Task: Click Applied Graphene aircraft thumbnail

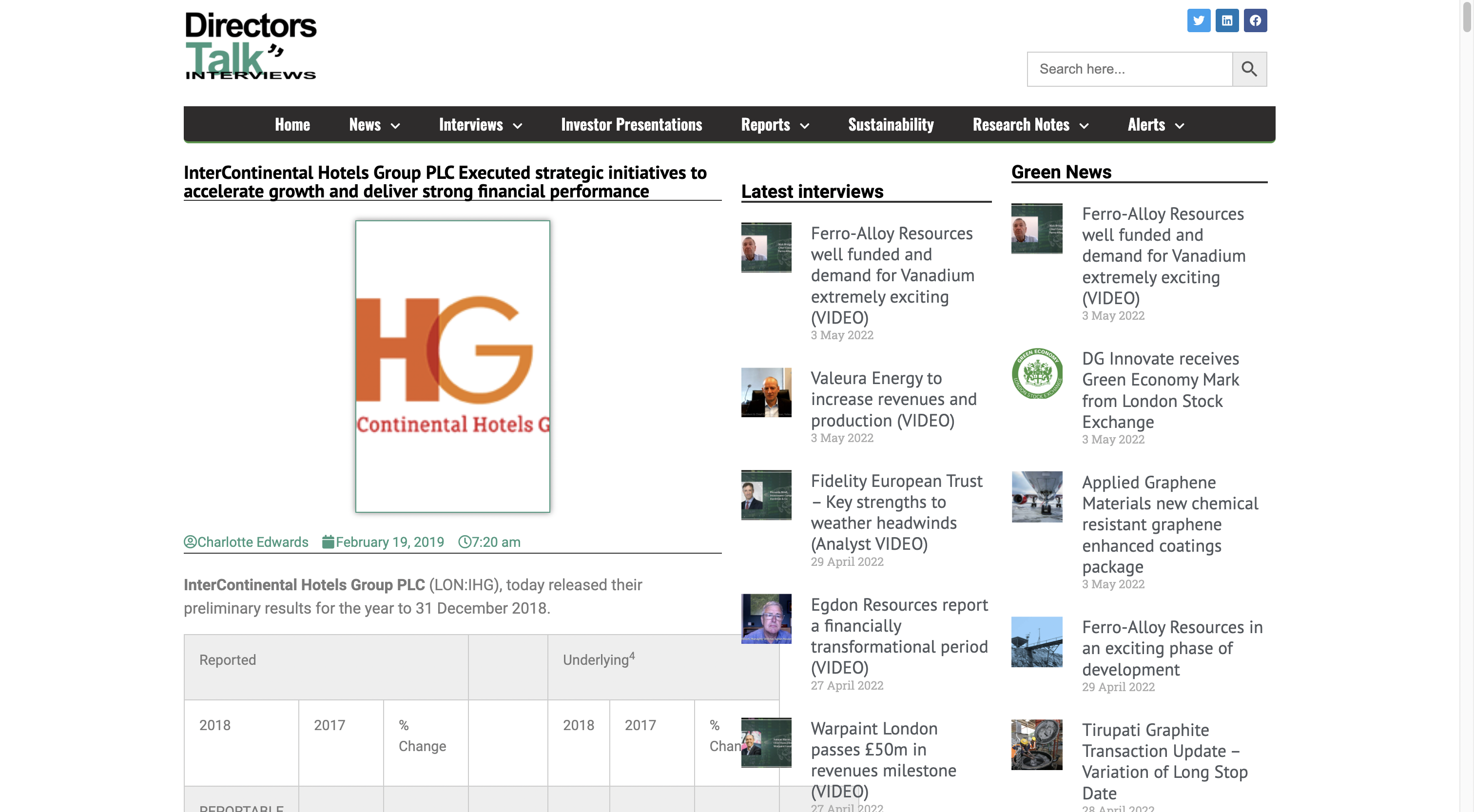Action: 1037,497
